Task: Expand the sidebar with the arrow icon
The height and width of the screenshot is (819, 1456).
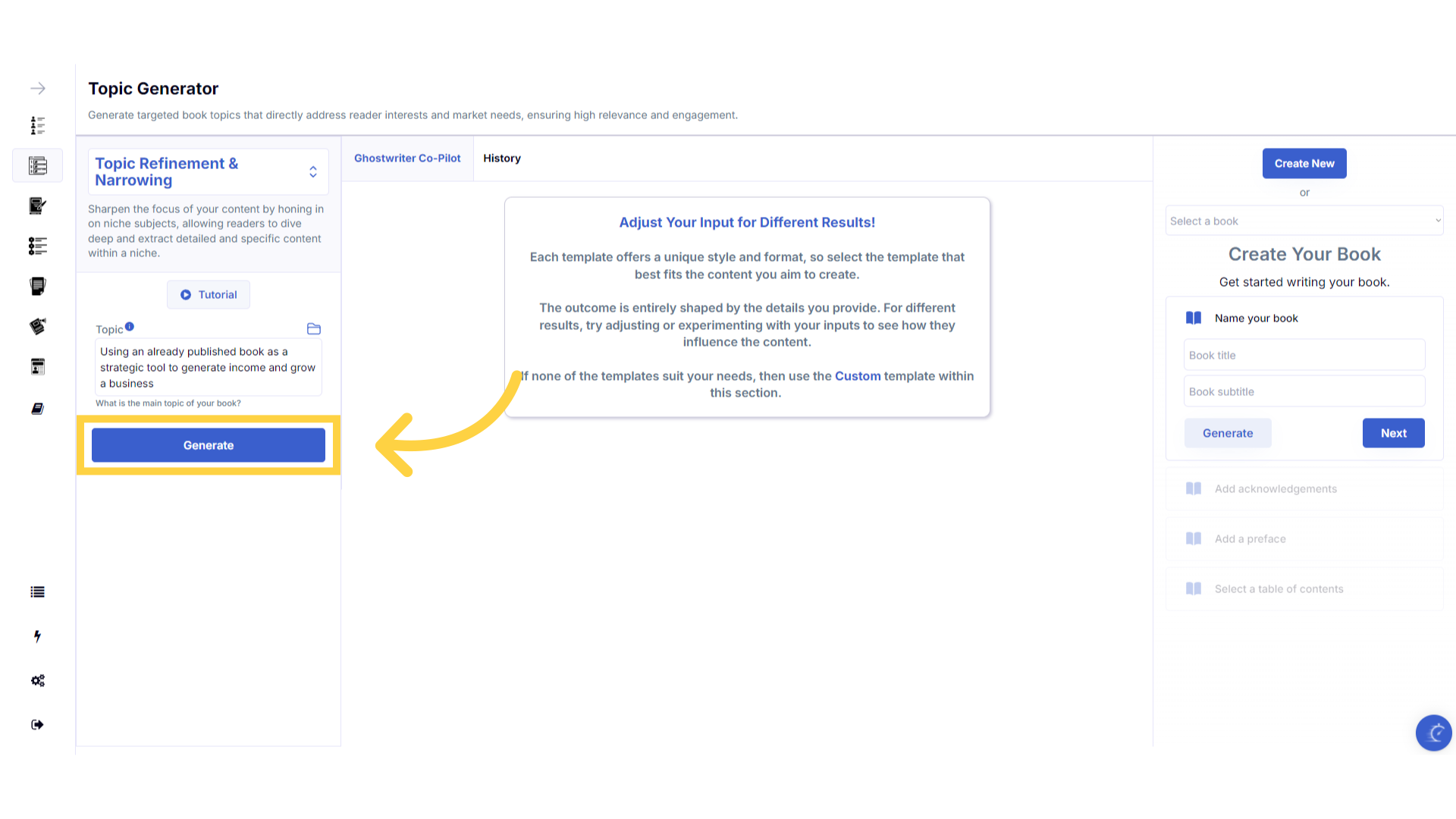Action: click(37, 89)
